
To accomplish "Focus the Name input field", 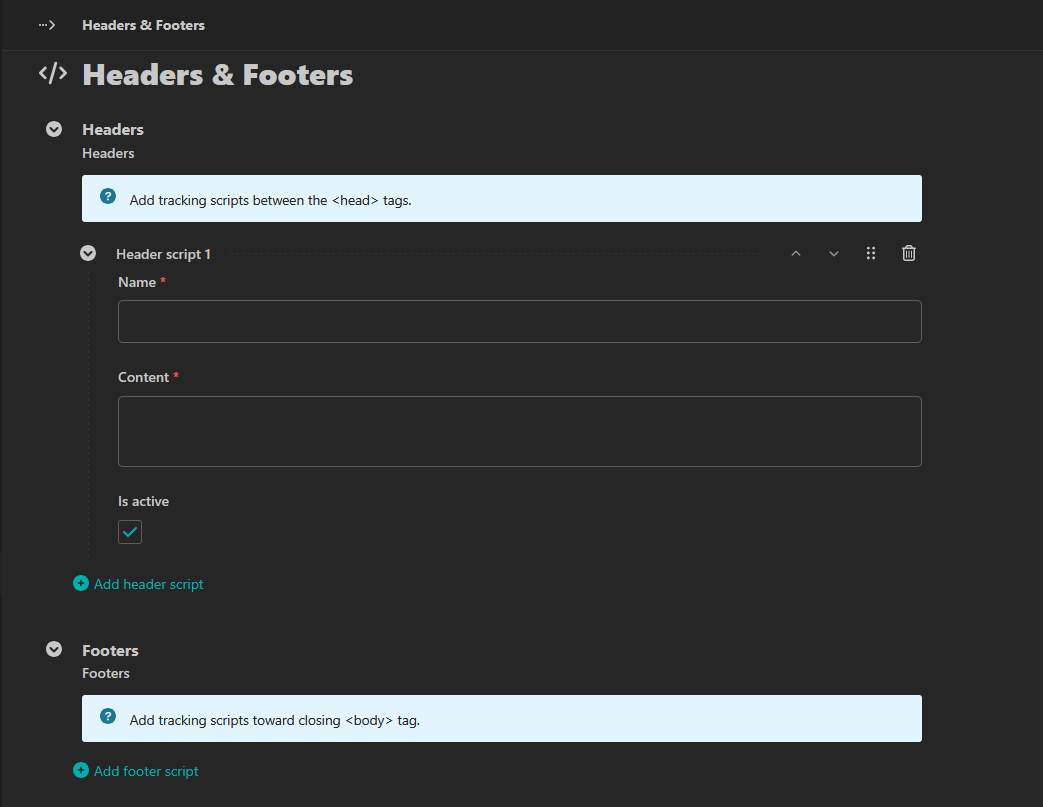I will pos(519,321).
